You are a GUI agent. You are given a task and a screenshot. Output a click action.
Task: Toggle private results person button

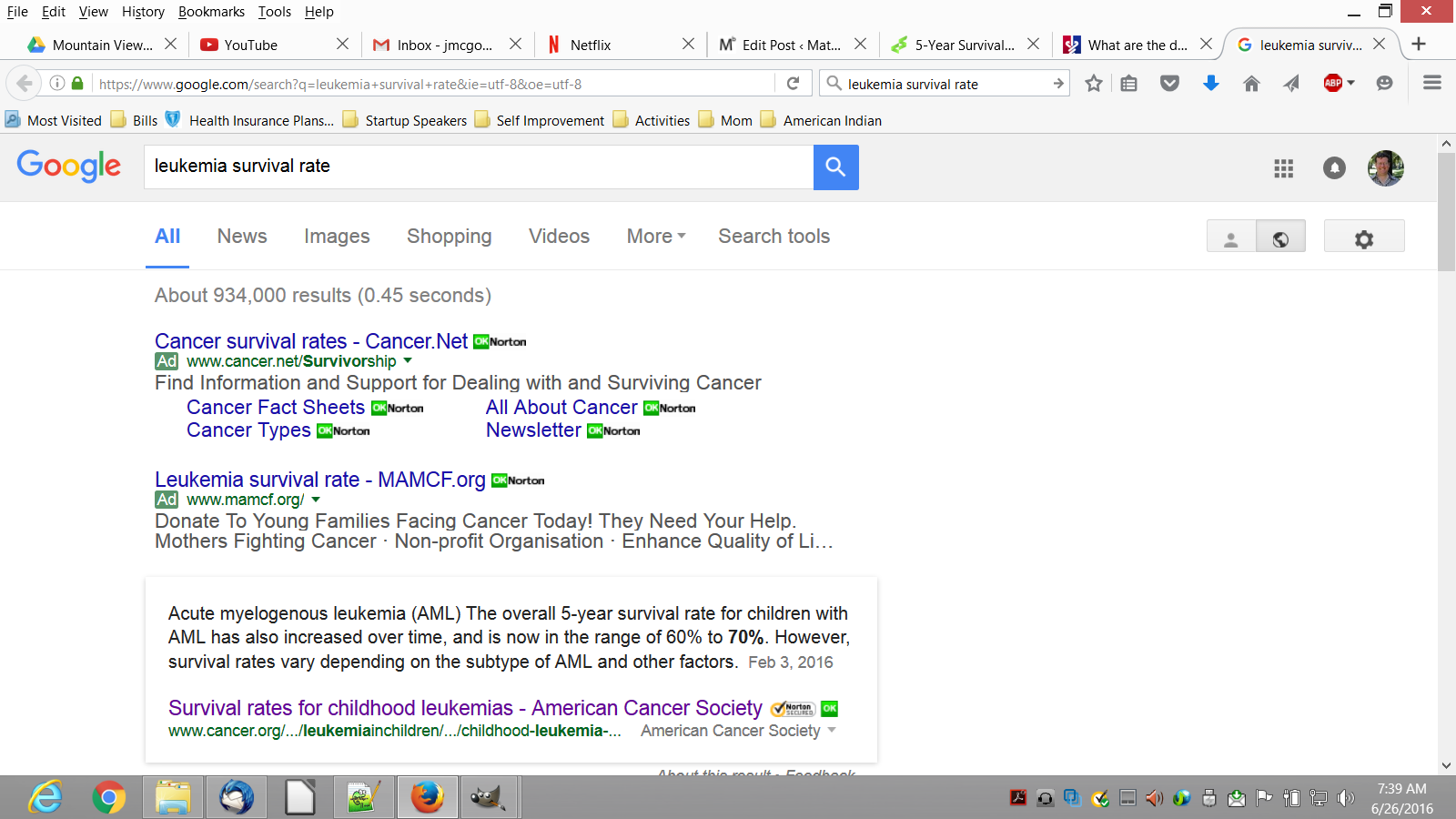[x=1231, y=237]
